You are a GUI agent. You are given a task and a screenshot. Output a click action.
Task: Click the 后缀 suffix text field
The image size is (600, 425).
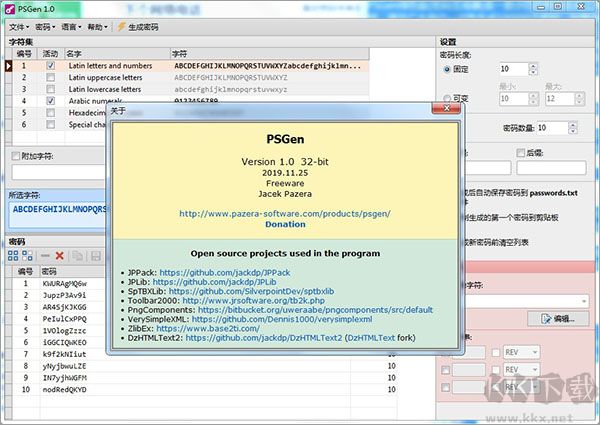(x=551, y=168)
